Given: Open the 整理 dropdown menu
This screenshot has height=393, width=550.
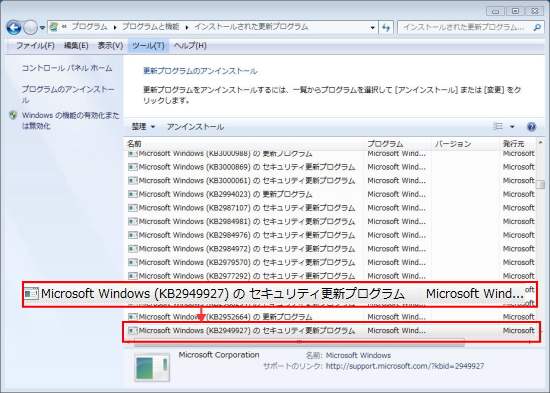Looking at the screenshot, I should coord(143,127).
